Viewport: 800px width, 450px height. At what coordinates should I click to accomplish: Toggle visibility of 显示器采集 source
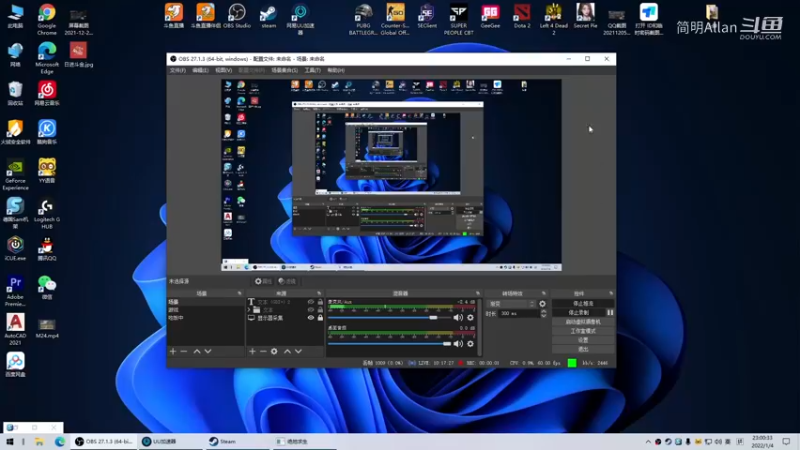[311, 318]
